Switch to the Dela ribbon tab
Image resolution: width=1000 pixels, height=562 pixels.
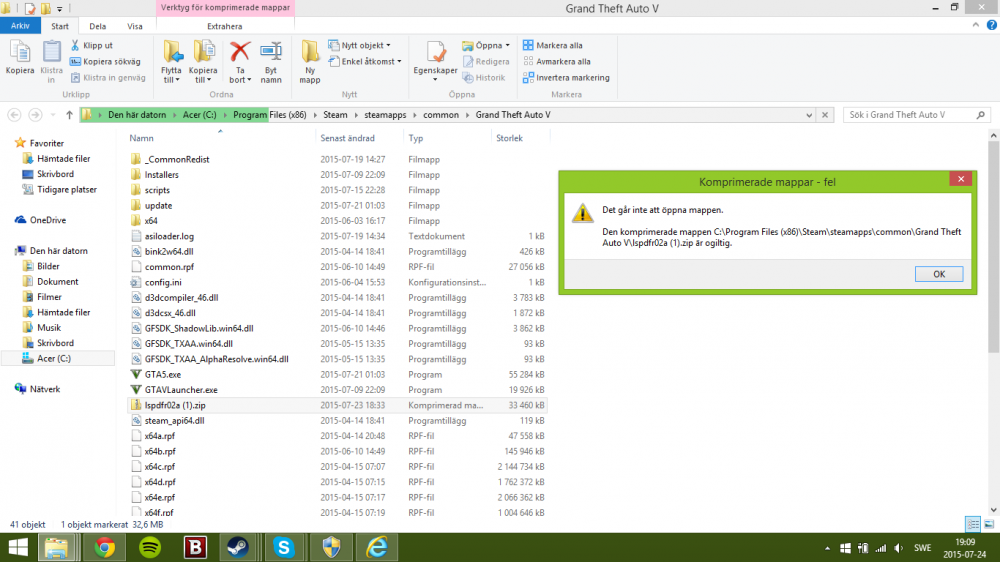pyautogui.click(x=98, y=26)
